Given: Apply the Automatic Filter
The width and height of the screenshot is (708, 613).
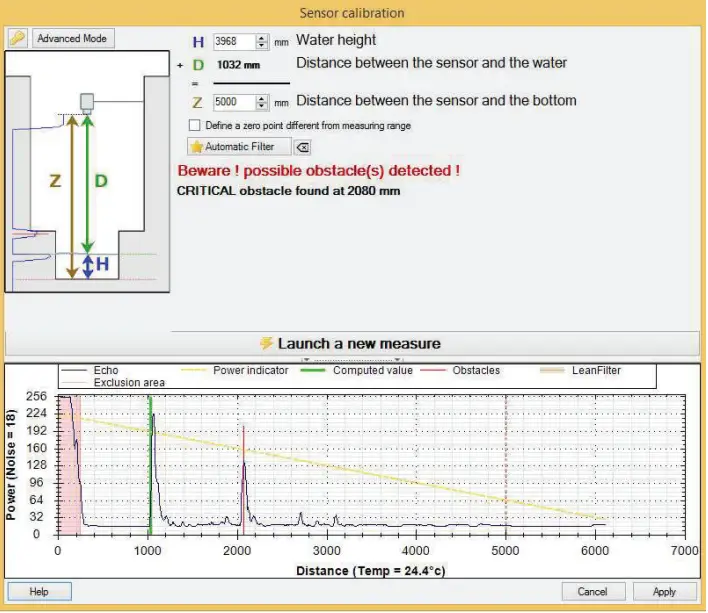Looking at the screenshot, I should [240, 147].
